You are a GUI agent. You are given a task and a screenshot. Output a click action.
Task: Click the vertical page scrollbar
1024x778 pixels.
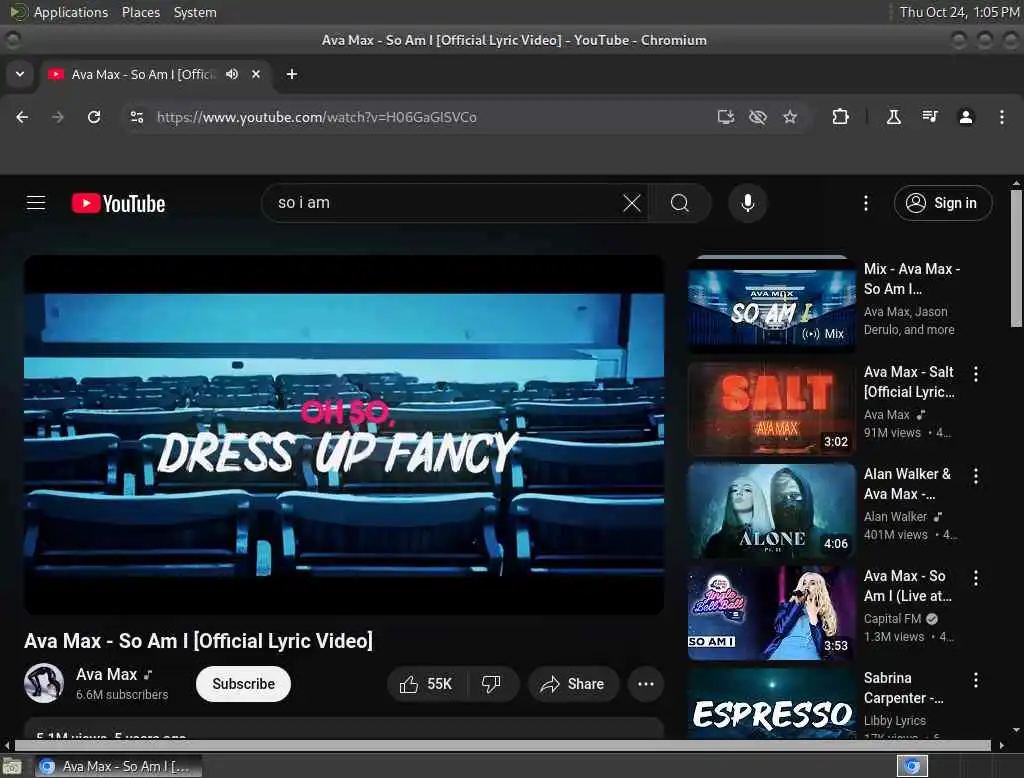[x=1016, y=258]
